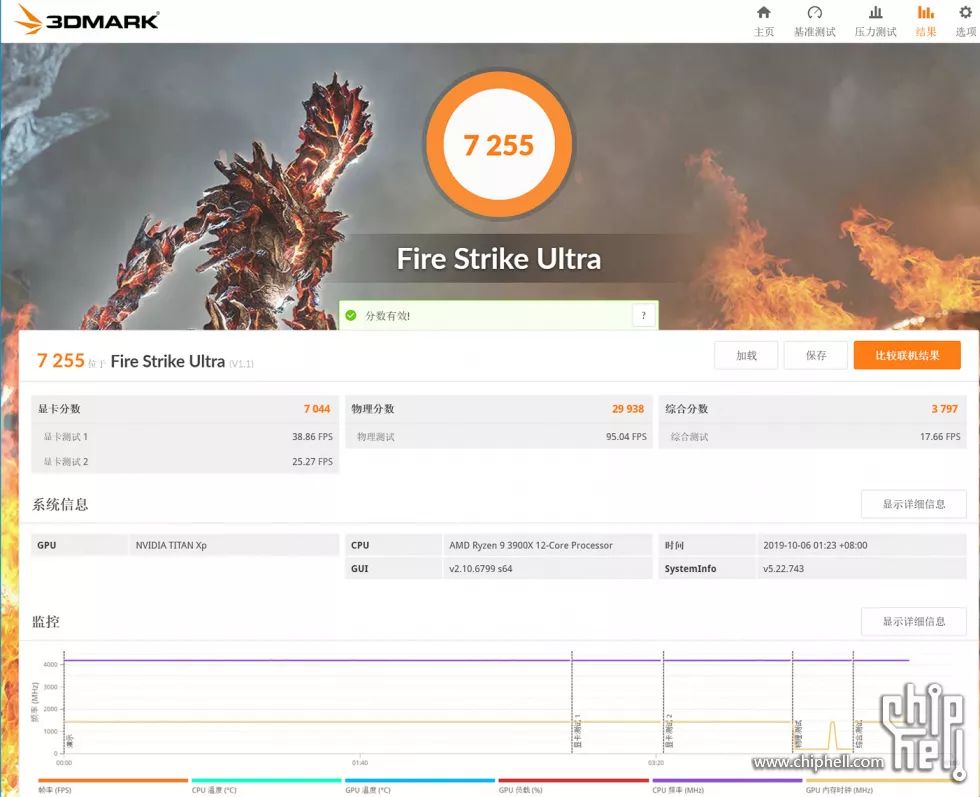Click the SystemInfo version v5.22.743
The image size is (980, 797).
coord(783,569)
